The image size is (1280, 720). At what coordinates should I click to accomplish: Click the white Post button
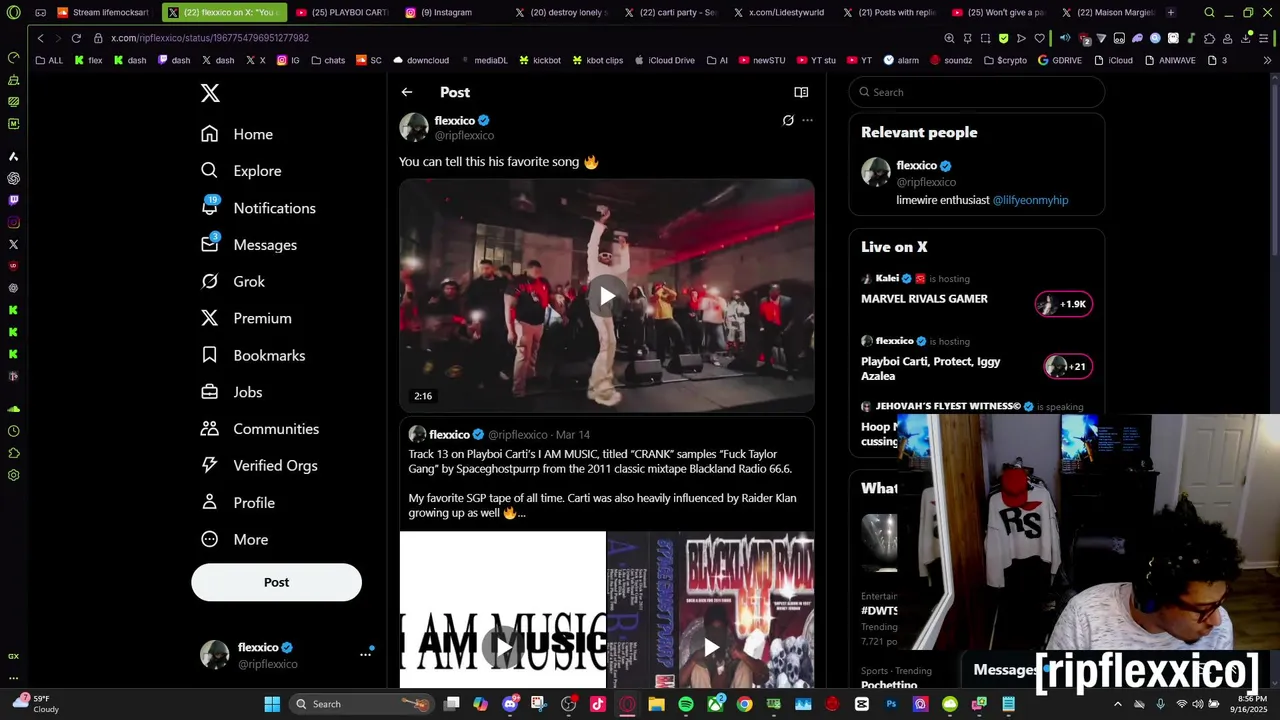pyautogui.click(x=276, y=582)
